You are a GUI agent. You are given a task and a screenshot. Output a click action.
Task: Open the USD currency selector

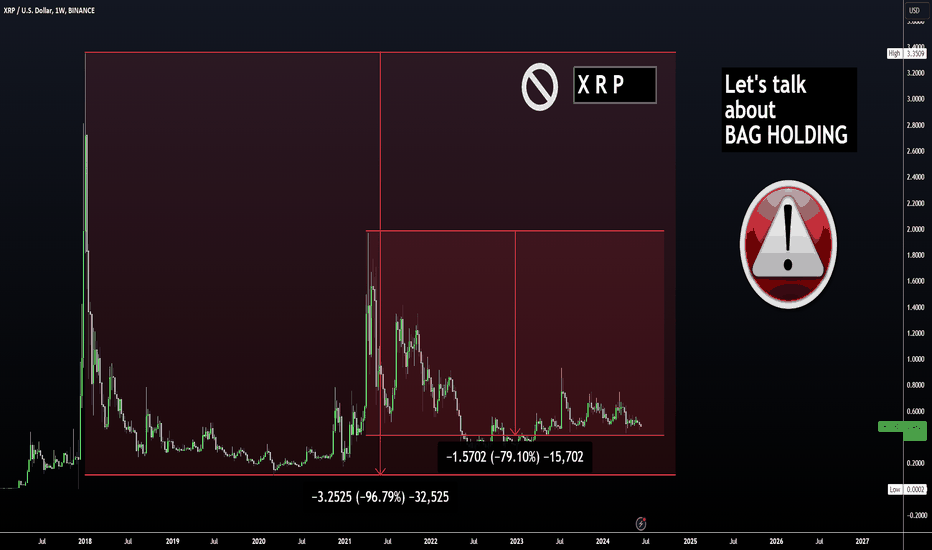[914, 10]
